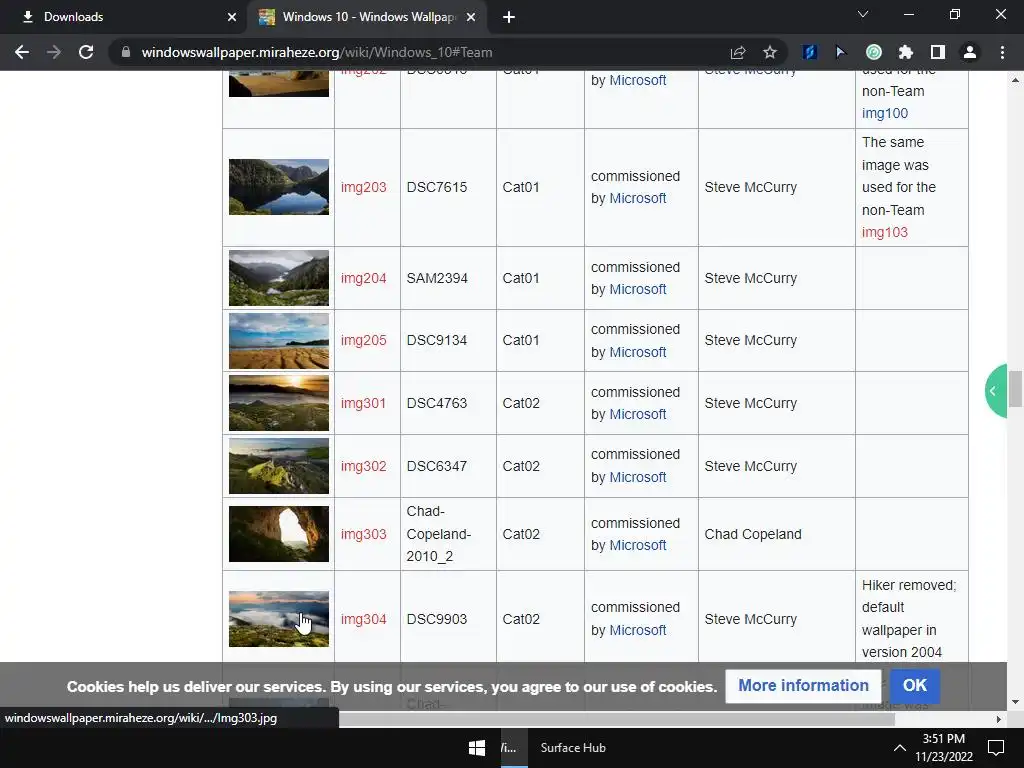1024x768 pixels.
Task: Open the img203 lake thumbnail
Action: coord(279,187)
